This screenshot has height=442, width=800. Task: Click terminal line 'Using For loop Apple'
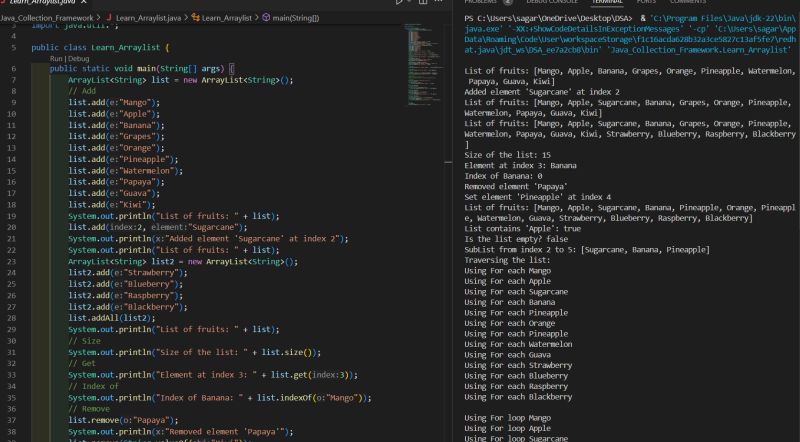coord(507,428)
